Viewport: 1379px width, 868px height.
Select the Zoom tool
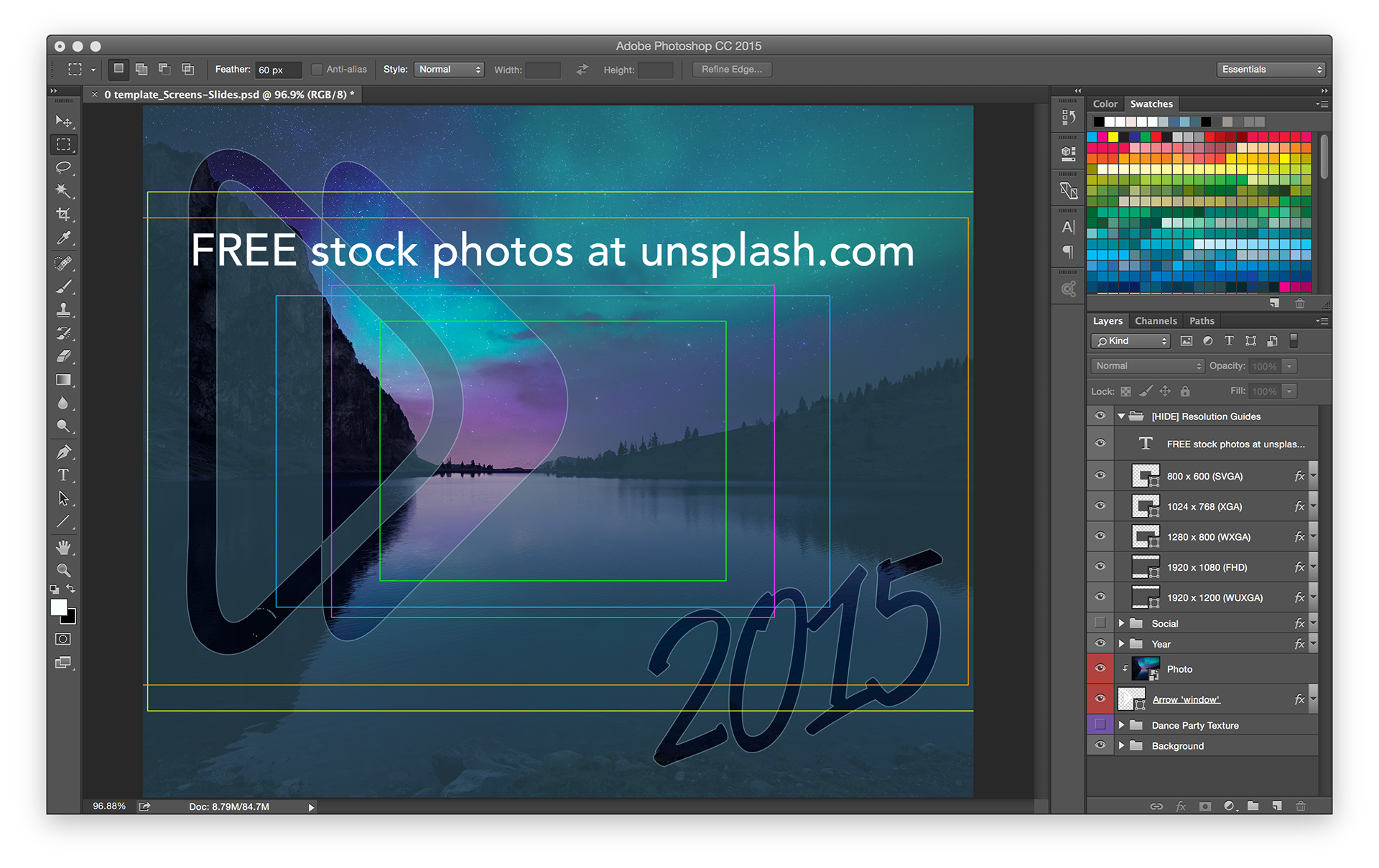coord(63,571)
